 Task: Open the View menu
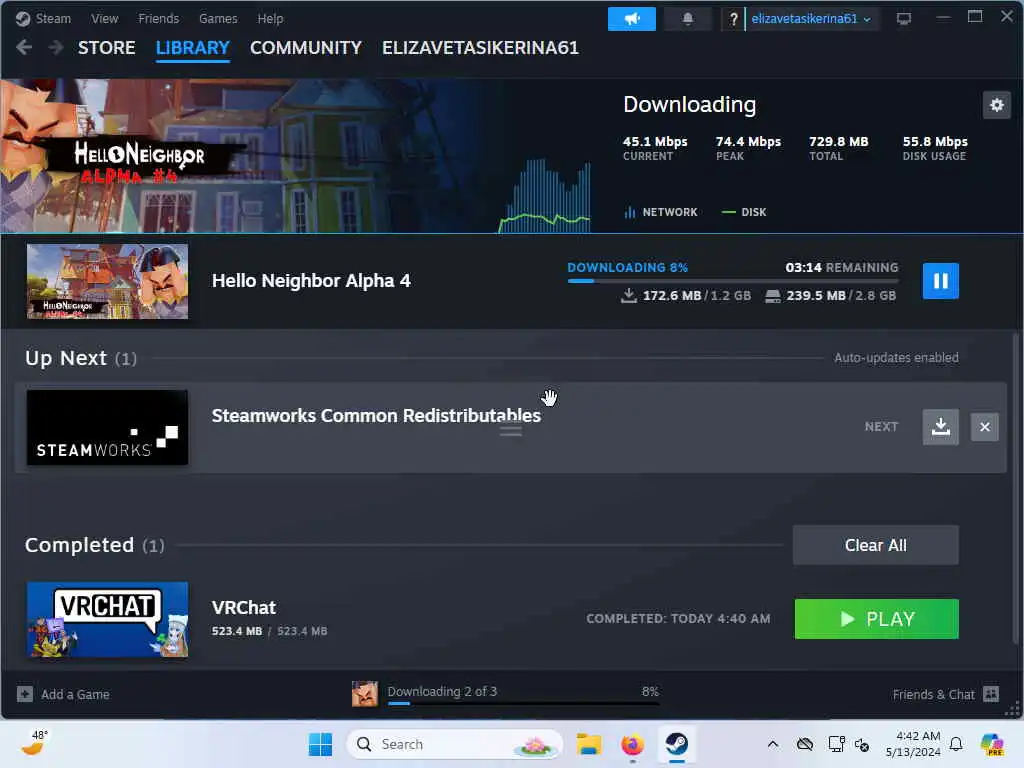104,19
